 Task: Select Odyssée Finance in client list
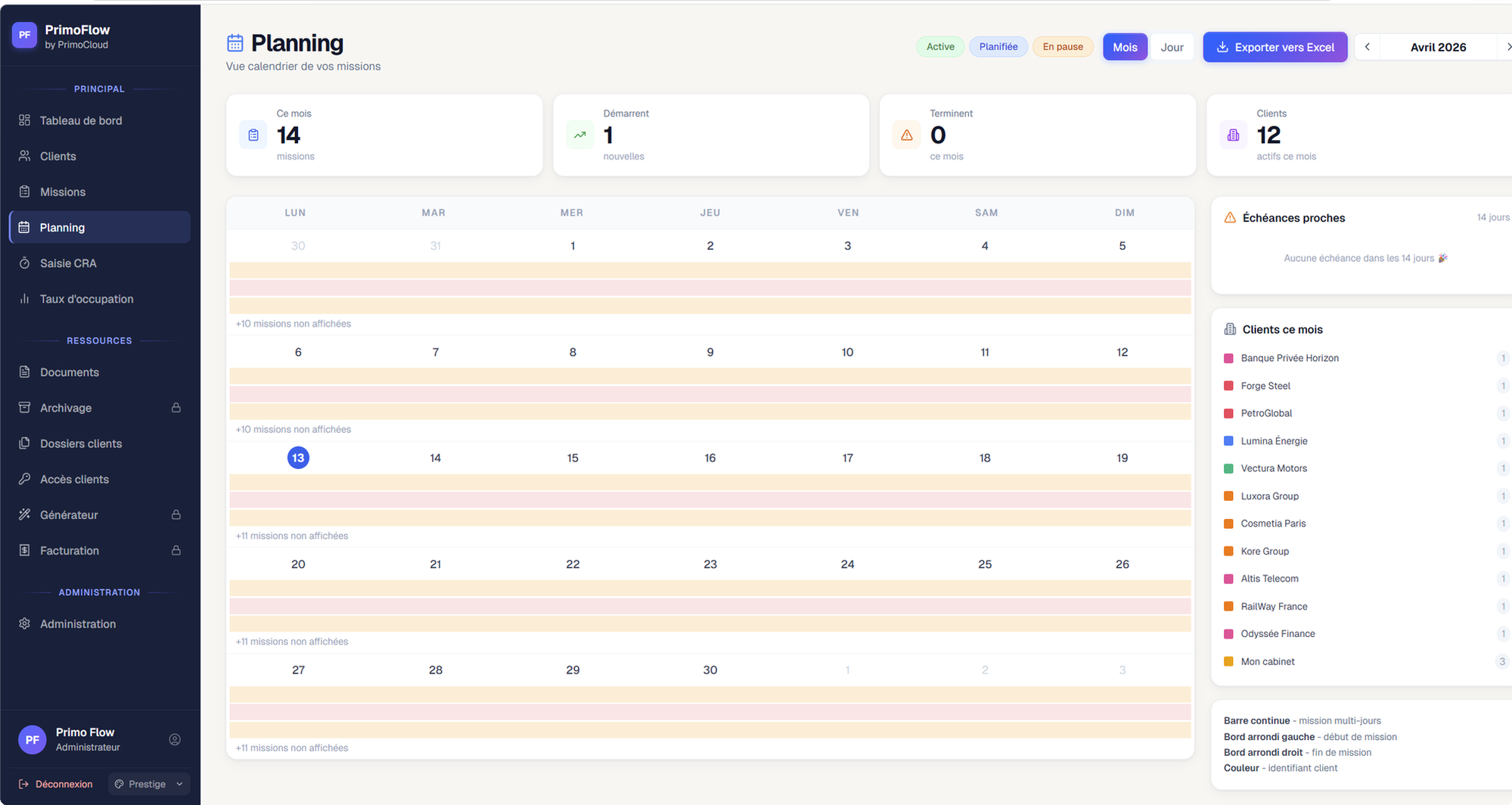pyautogui.click(x=1366, y=634)
